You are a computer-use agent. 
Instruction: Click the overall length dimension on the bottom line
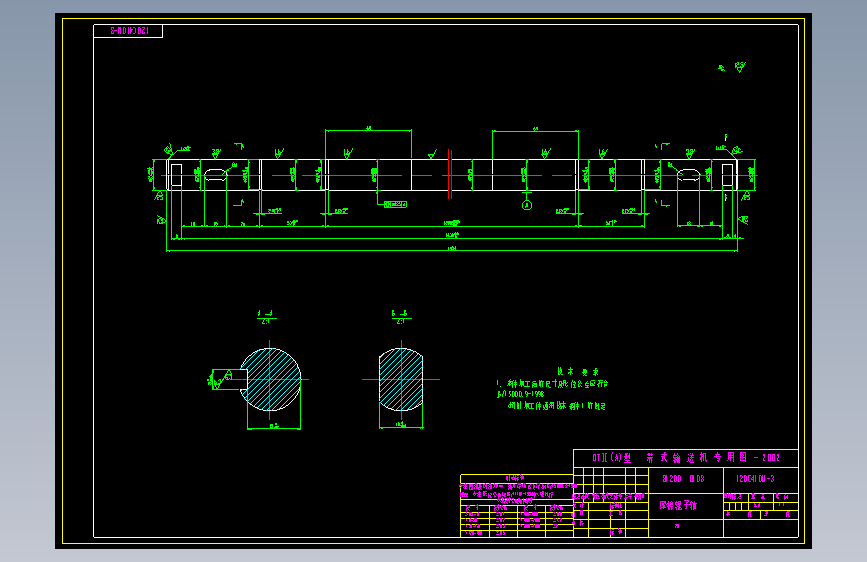click(452, 249)
